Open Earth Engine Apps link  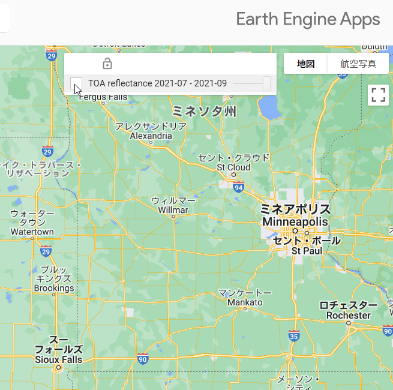[x=308, y=19]
